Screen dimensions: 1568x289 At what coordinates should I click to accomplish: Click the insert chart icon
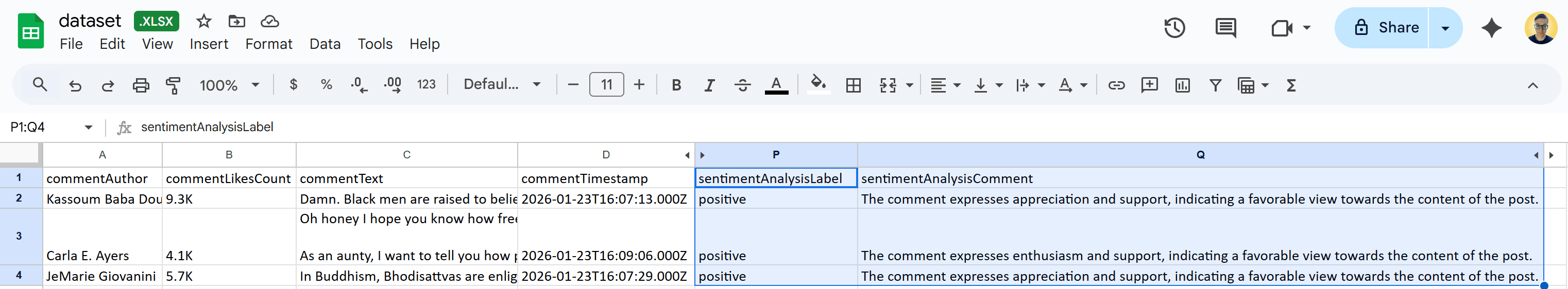click(1182, 85)
